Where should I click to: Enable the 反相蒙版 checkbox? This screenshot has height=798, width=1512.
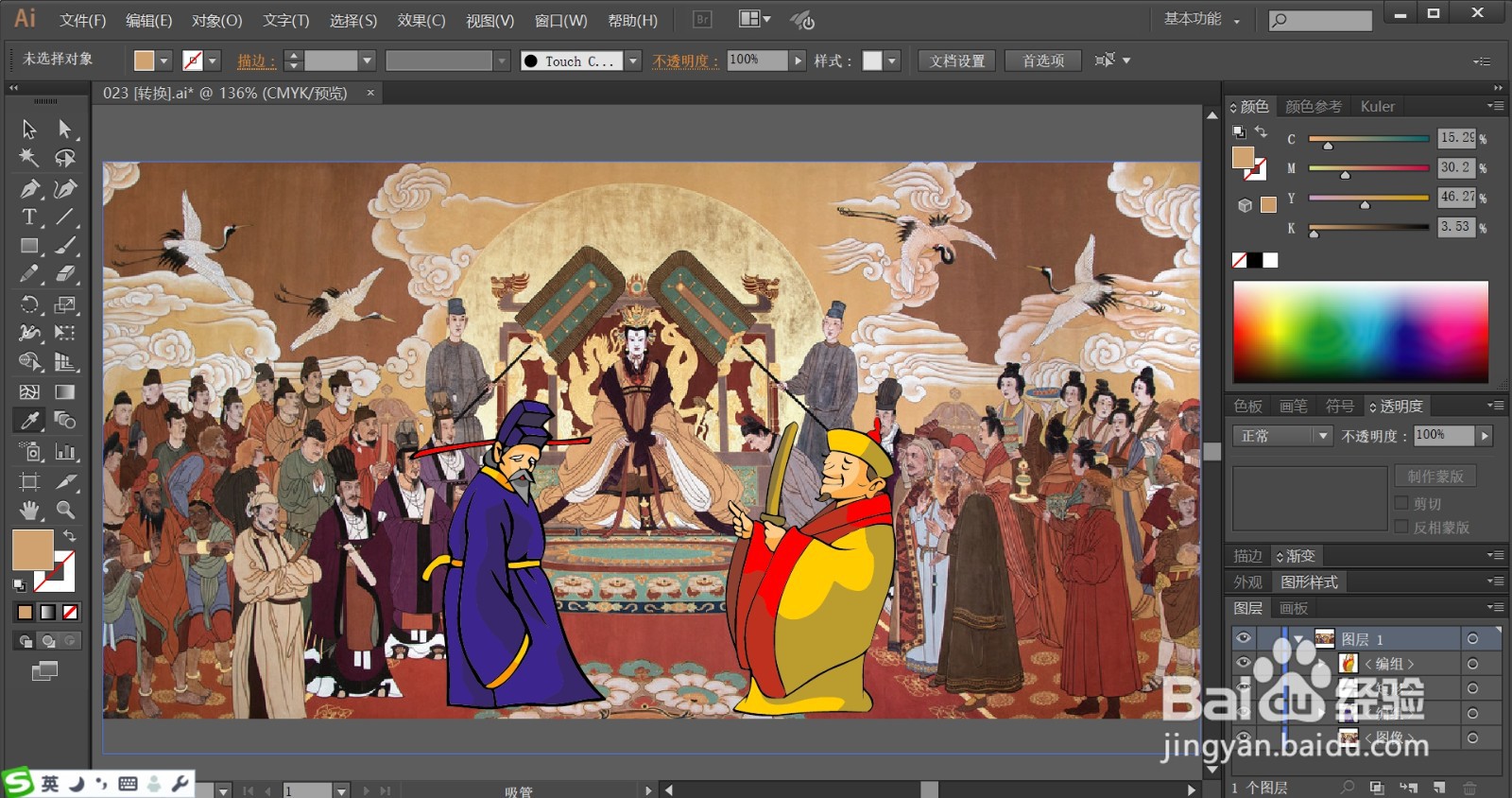tap(1401, 527)
